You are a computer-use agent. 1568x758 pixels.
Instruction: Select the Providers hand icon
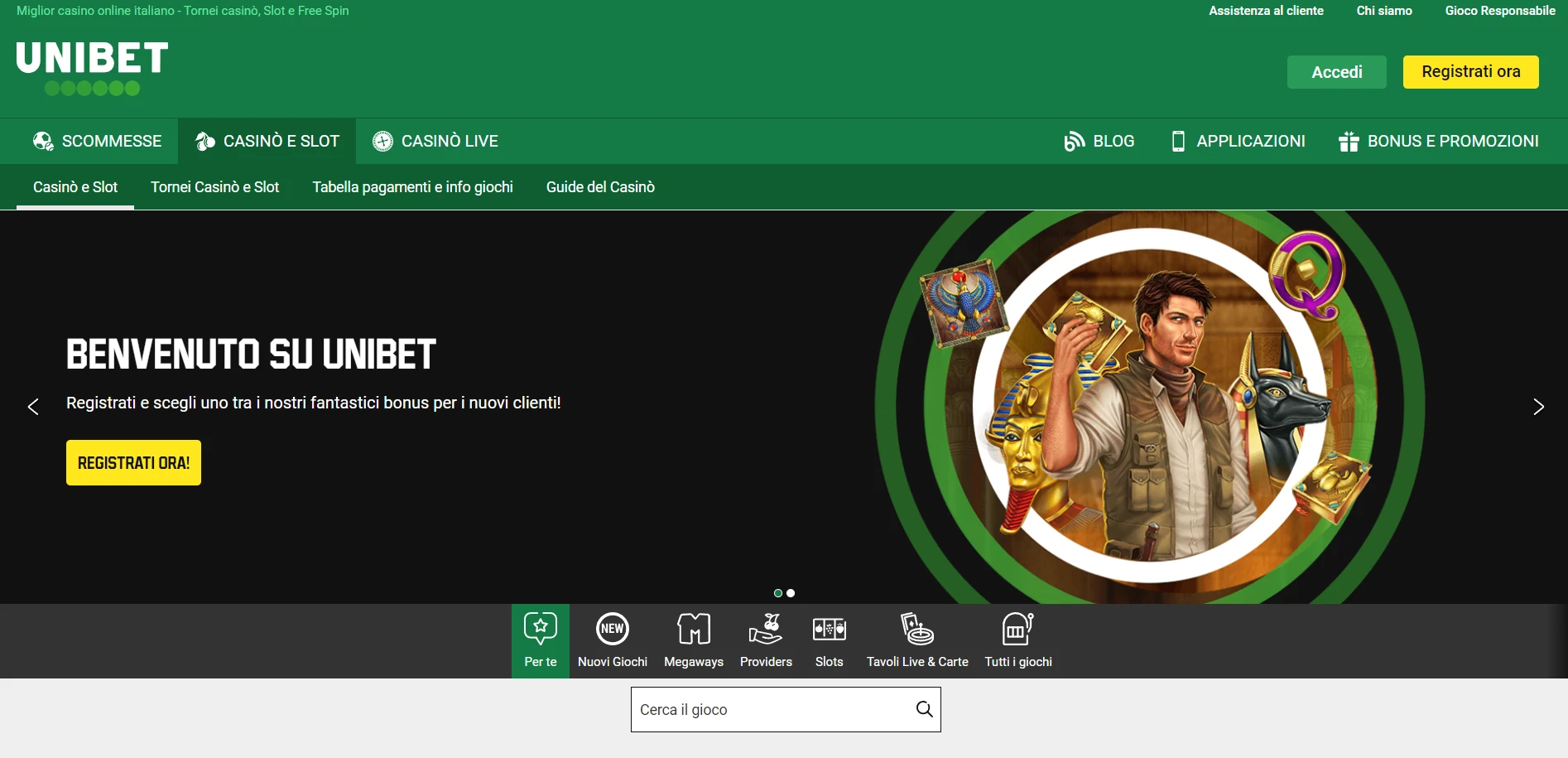click(x=766, y=629)
